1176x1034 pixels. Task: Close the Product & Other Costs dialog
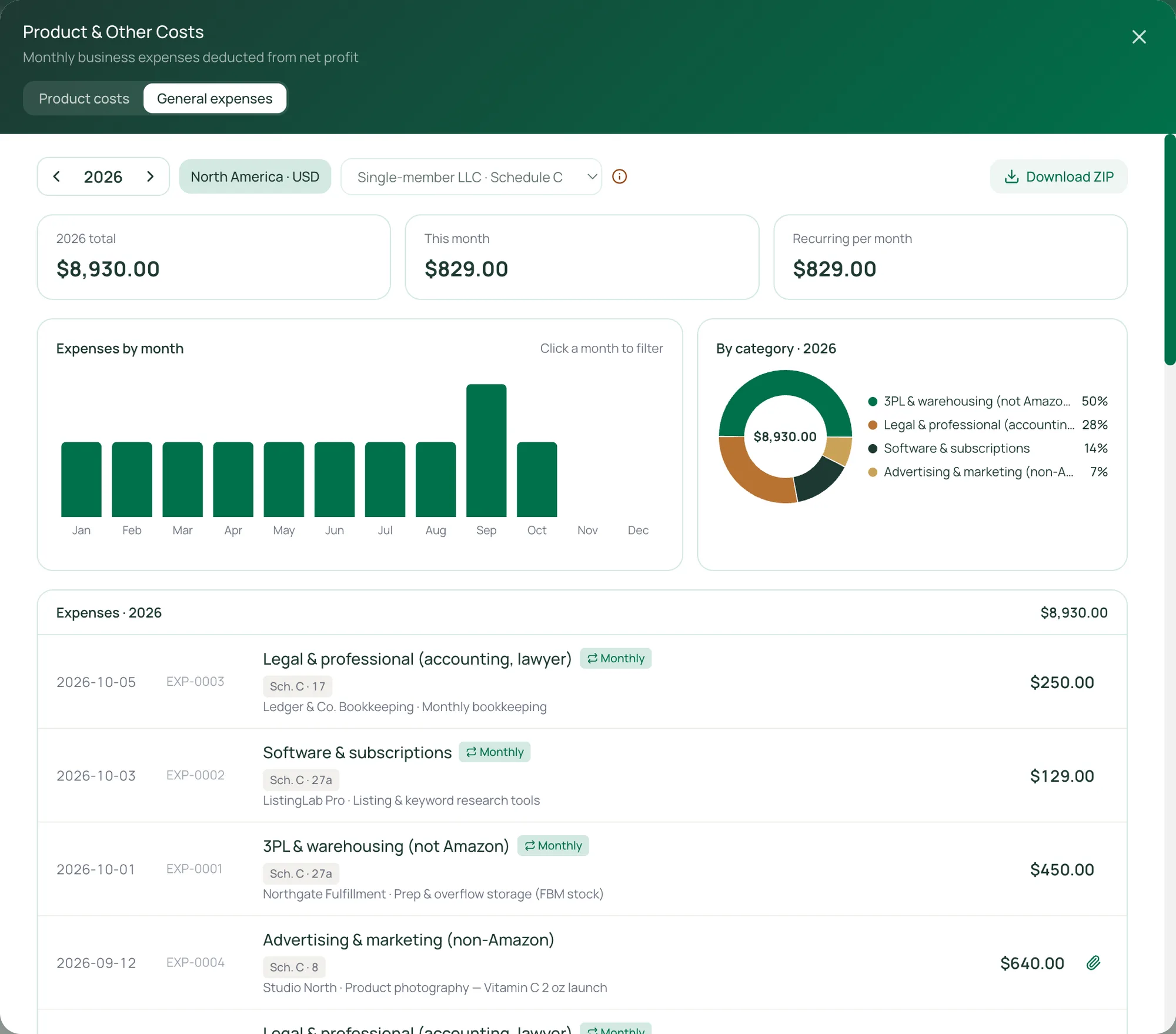1138,37
